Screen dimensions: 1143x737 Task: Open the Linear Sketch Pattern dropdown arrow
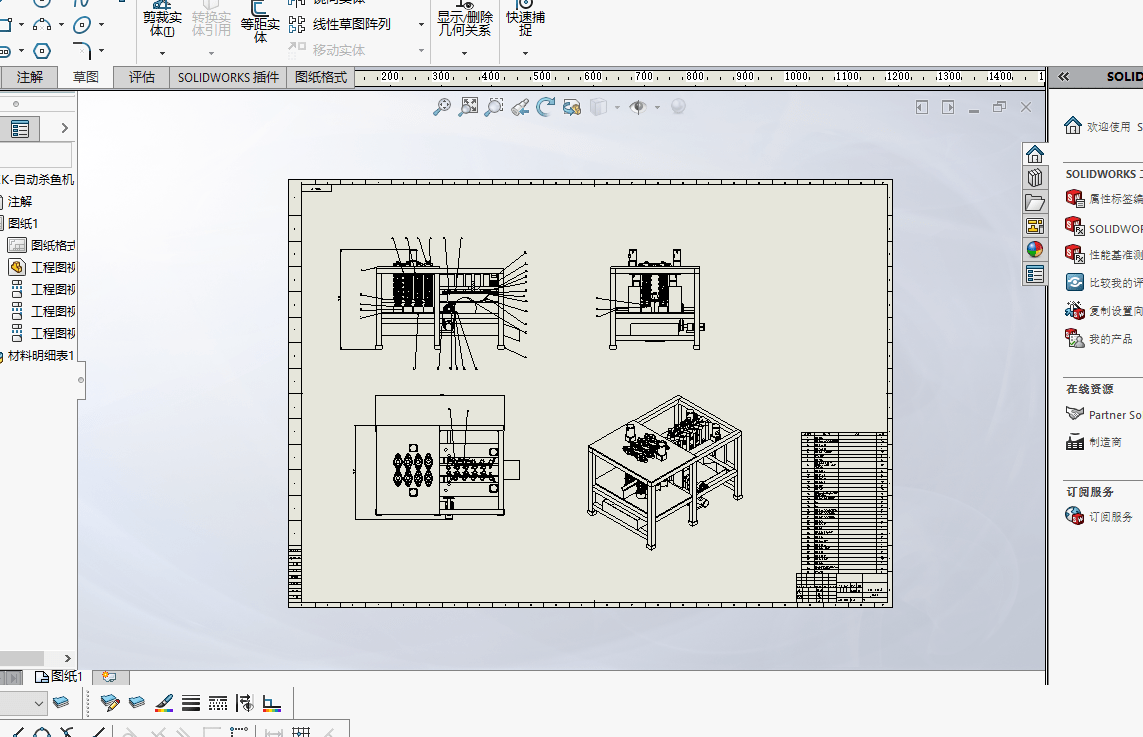(421, 25)
